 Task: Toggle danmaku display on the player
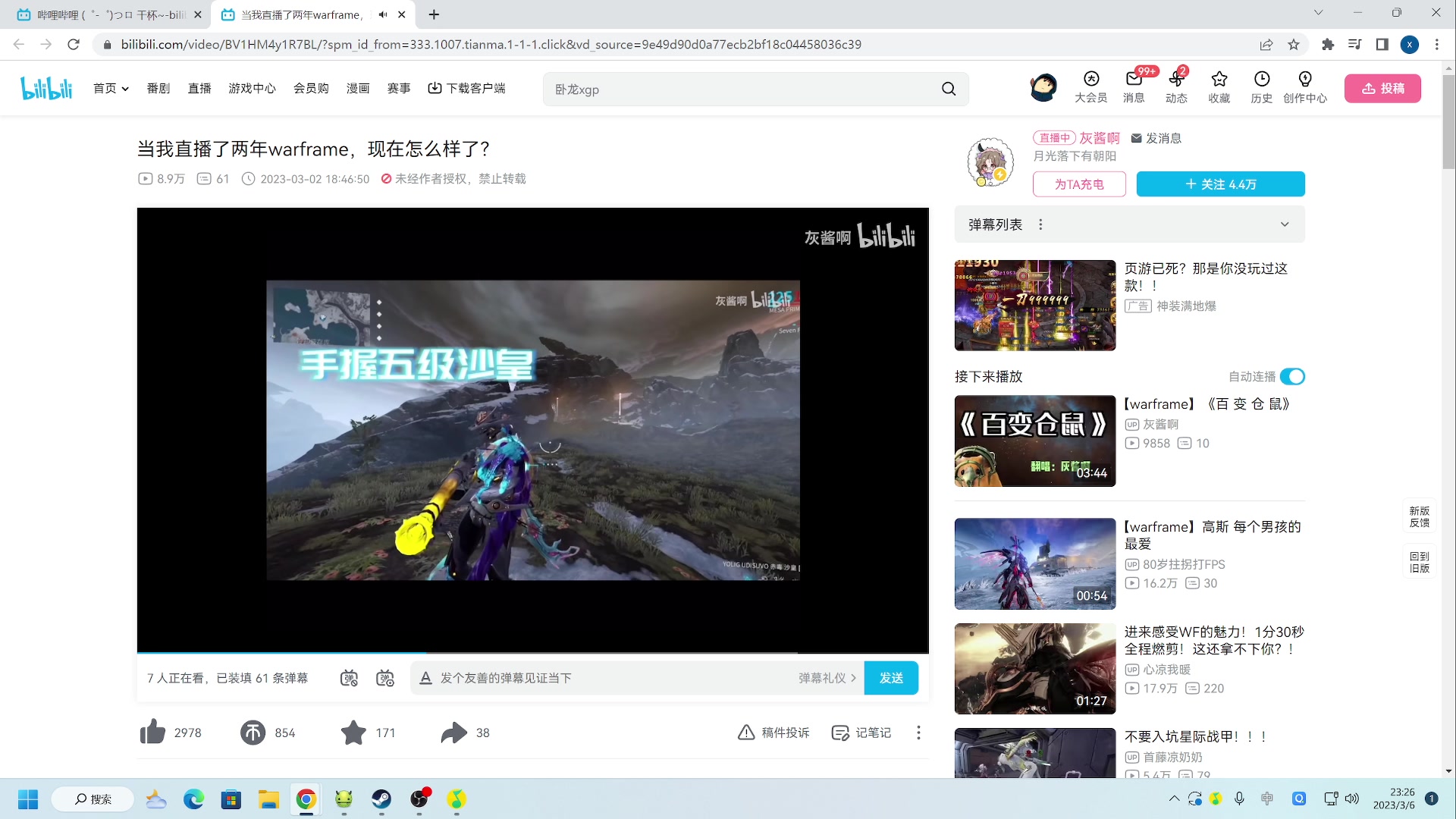click(349, 677)
